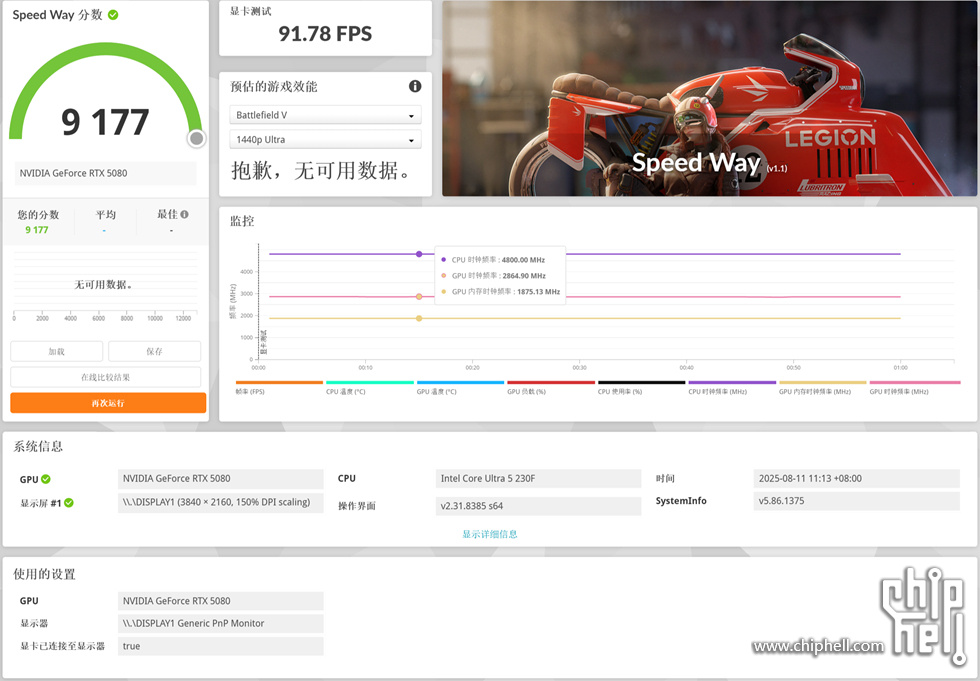Click the purple data point on the CPU clock line
This screenshot has width=980, height=681.
pos(419,254)
